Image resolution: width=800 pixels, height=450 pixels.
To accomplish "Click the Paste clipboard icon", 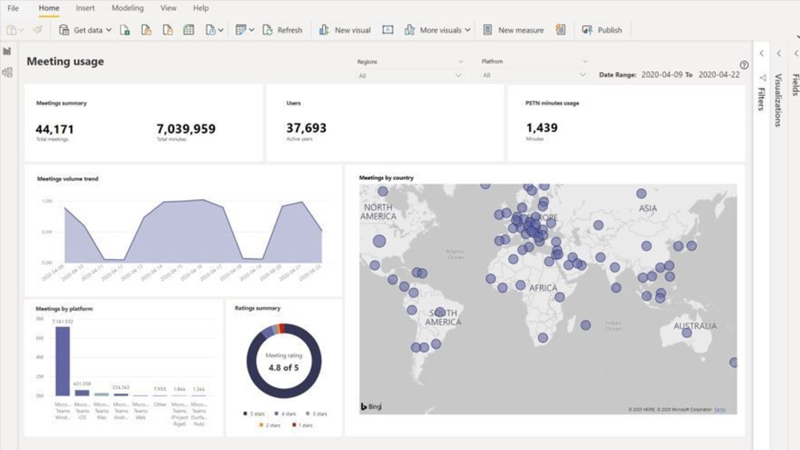I will coord(11,30).
